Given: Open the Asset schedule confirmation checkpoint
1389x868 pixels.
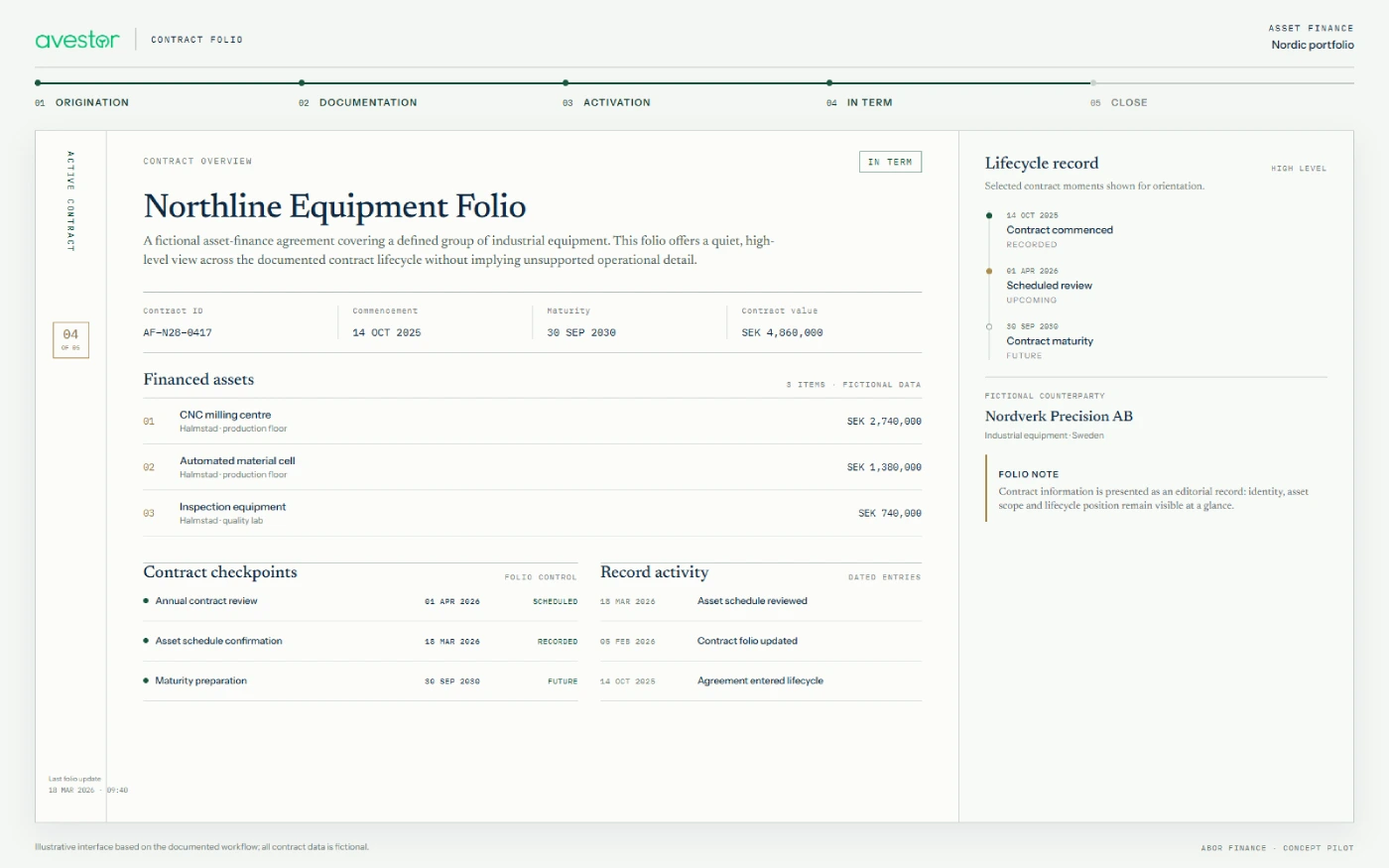Looking at the screenshot, I should [360, 641].
